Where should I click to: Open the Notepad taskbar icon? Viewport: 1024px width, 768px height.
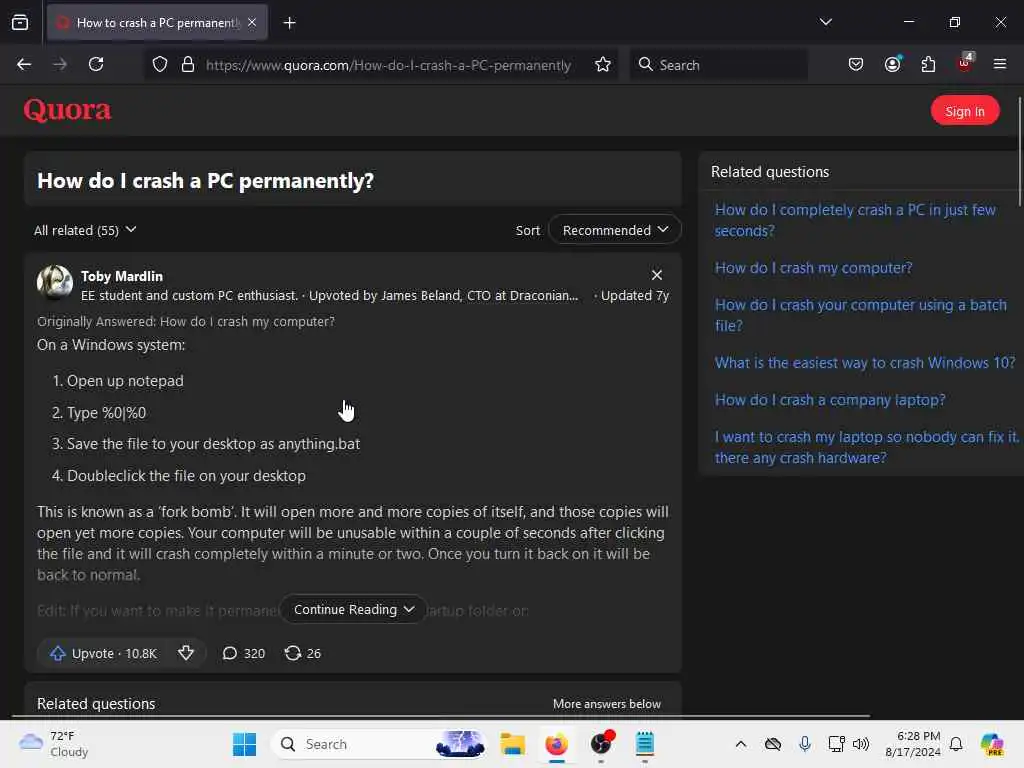(x=645, y=744)
